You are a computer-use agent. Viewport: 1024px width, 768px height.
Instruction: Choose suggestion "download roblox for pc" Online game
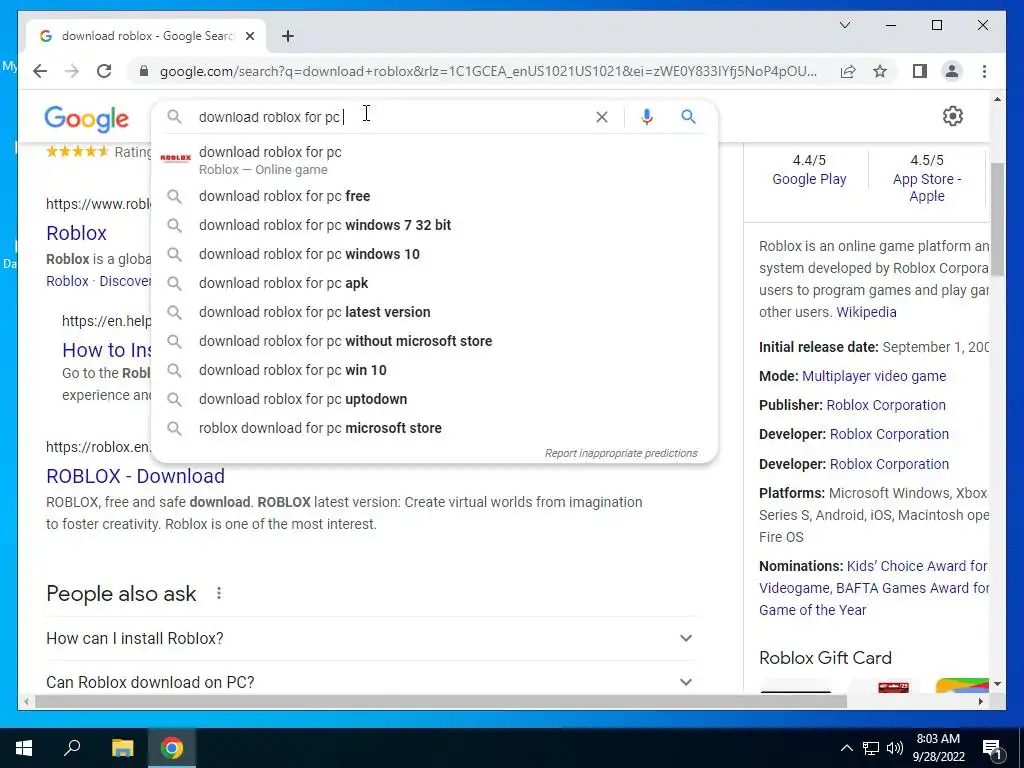coord(434,160)
